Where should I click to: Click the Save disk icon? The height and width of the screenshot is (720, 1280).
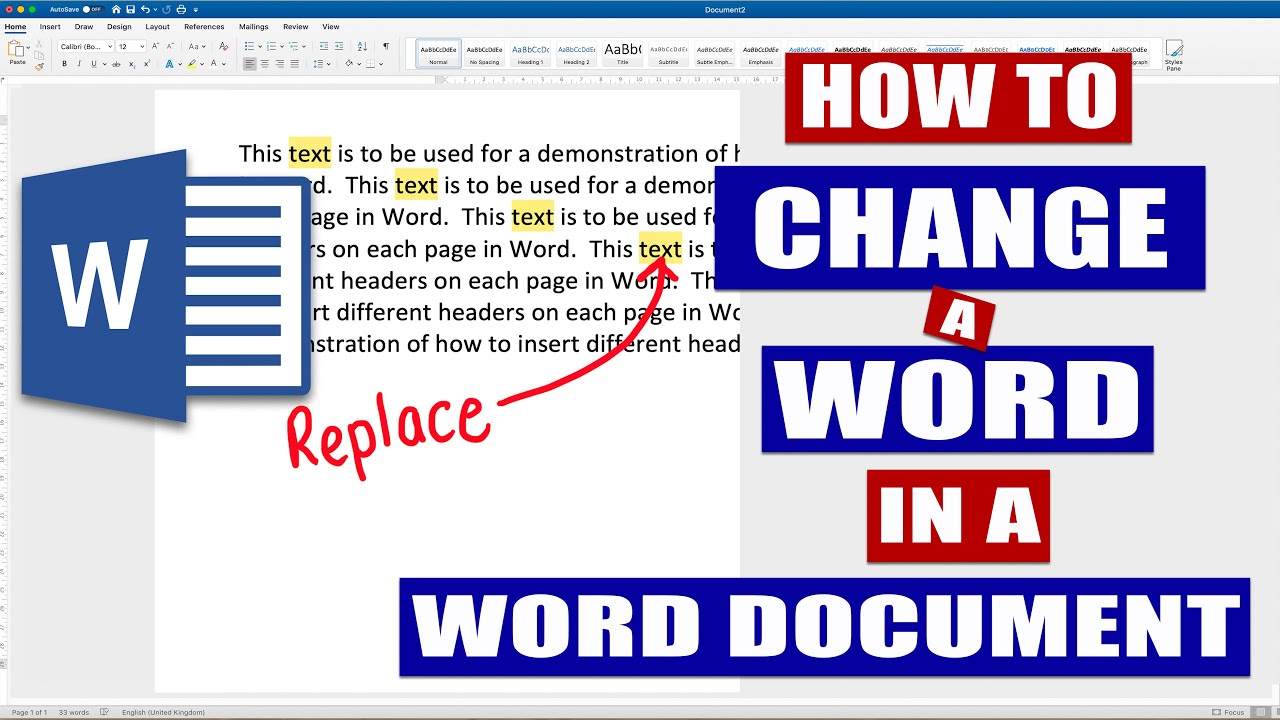130,9
